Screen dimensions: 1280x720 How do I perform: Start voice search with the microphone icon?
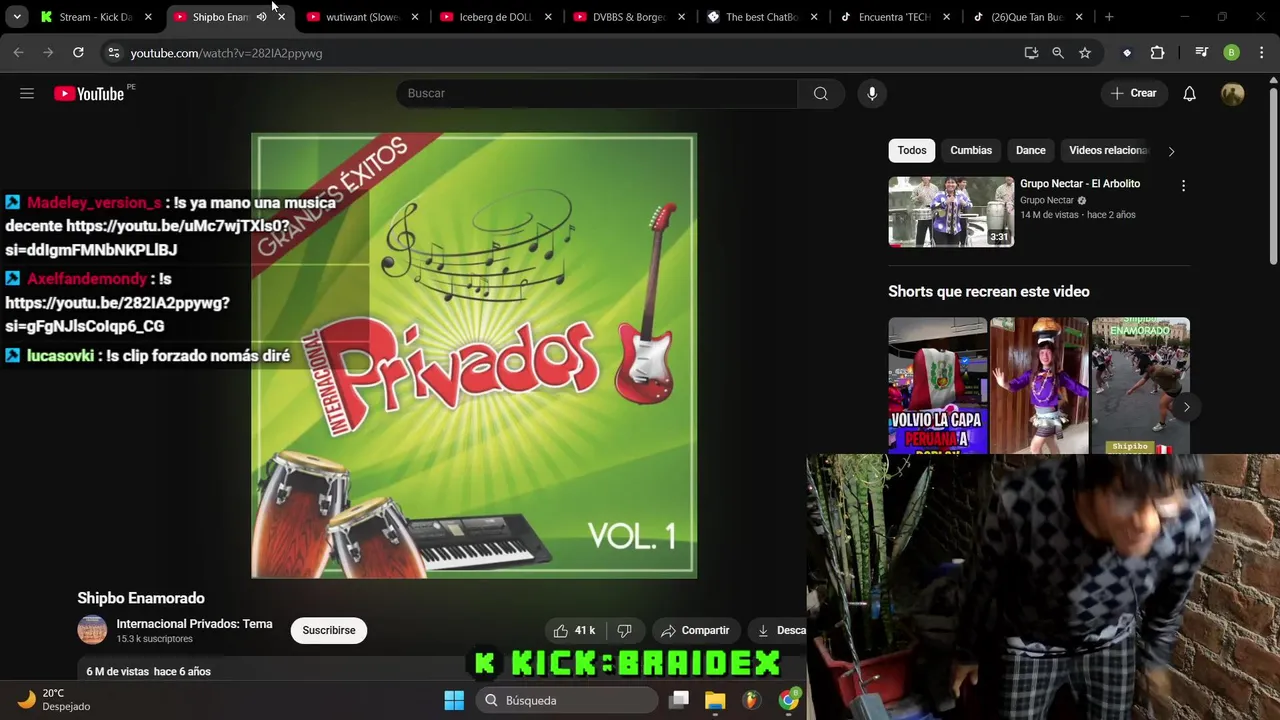pyautogui.click(x=872, y=93)
